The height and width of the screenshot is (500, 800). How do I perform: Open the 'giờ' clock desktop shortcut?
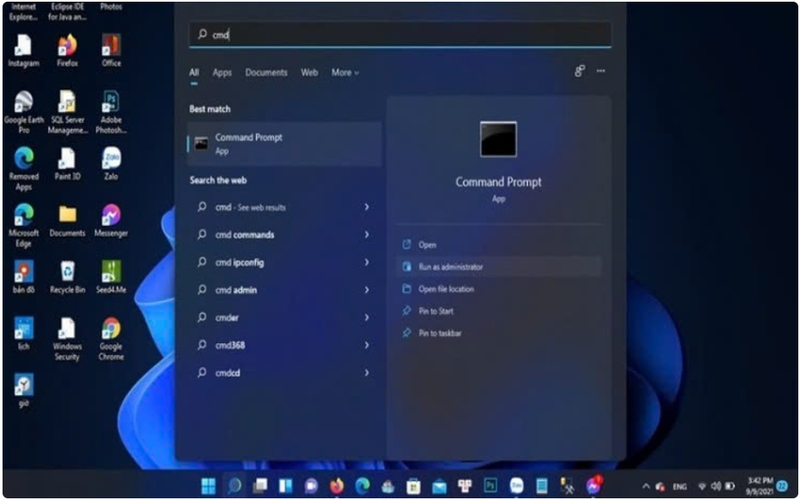[x=23, y=390]
